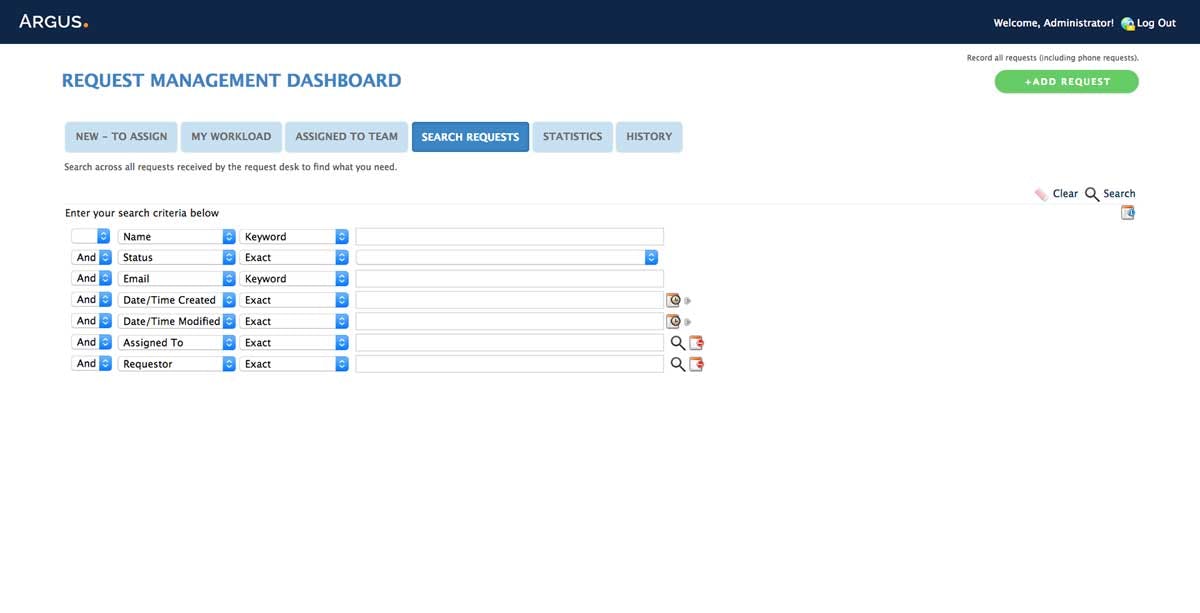Open the STATISTICS tab

pos(572,136)
